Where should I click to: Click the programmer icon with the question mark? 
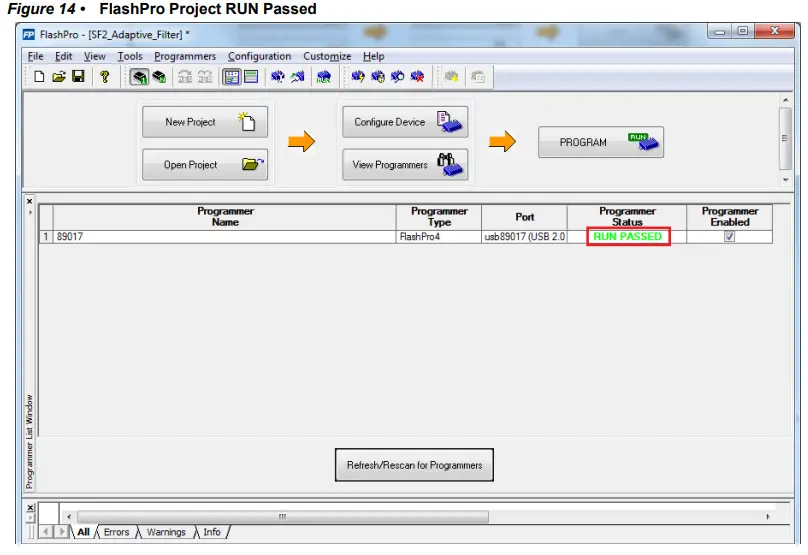pos(278,77)
